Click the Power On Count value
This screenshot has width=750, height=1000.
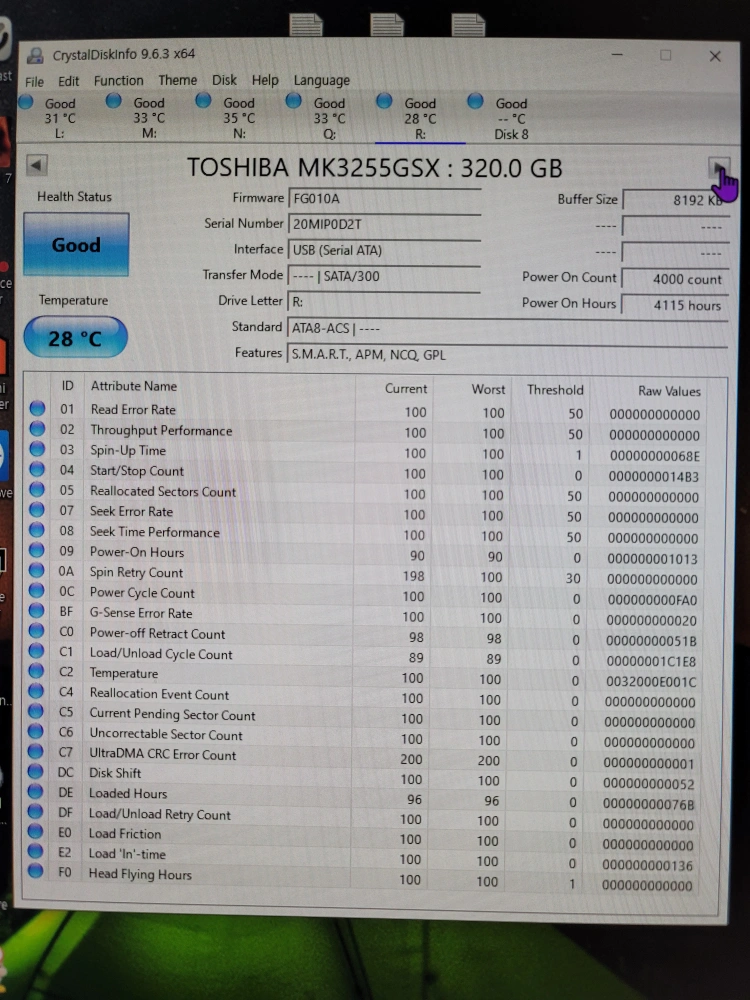[676, 279]
